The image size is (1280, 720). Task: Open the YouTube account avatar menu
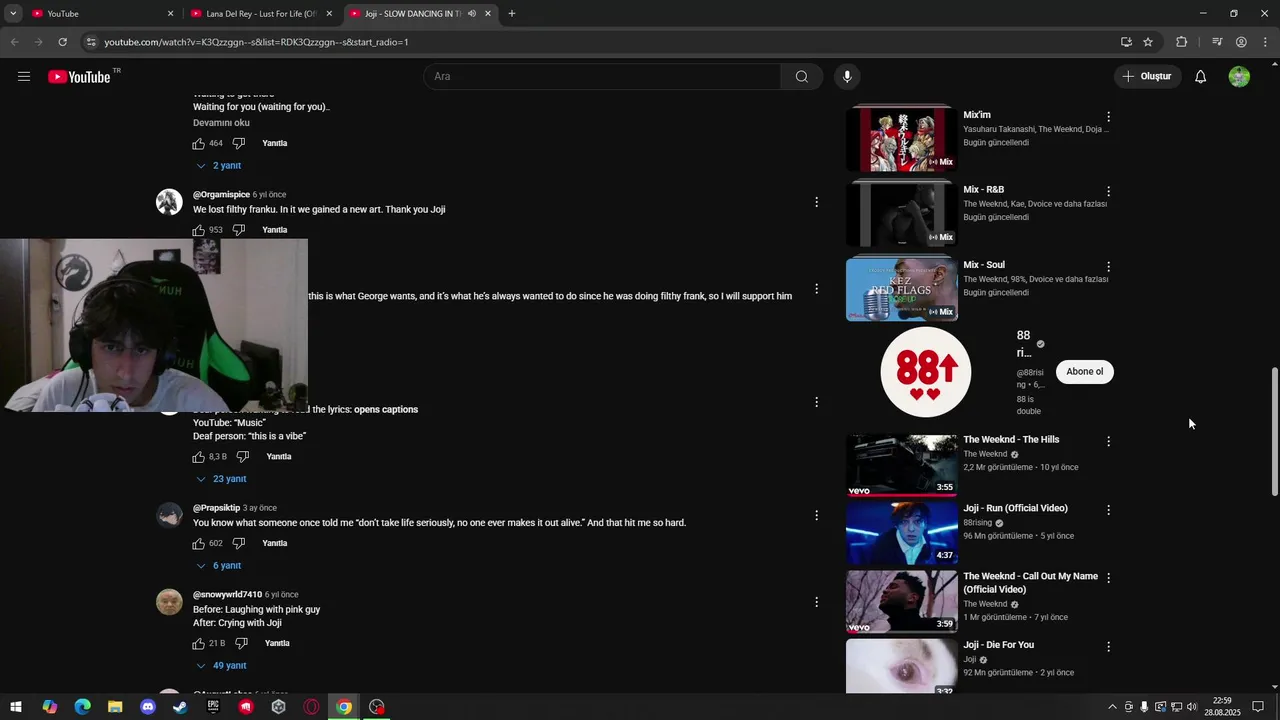[1239, 76]
